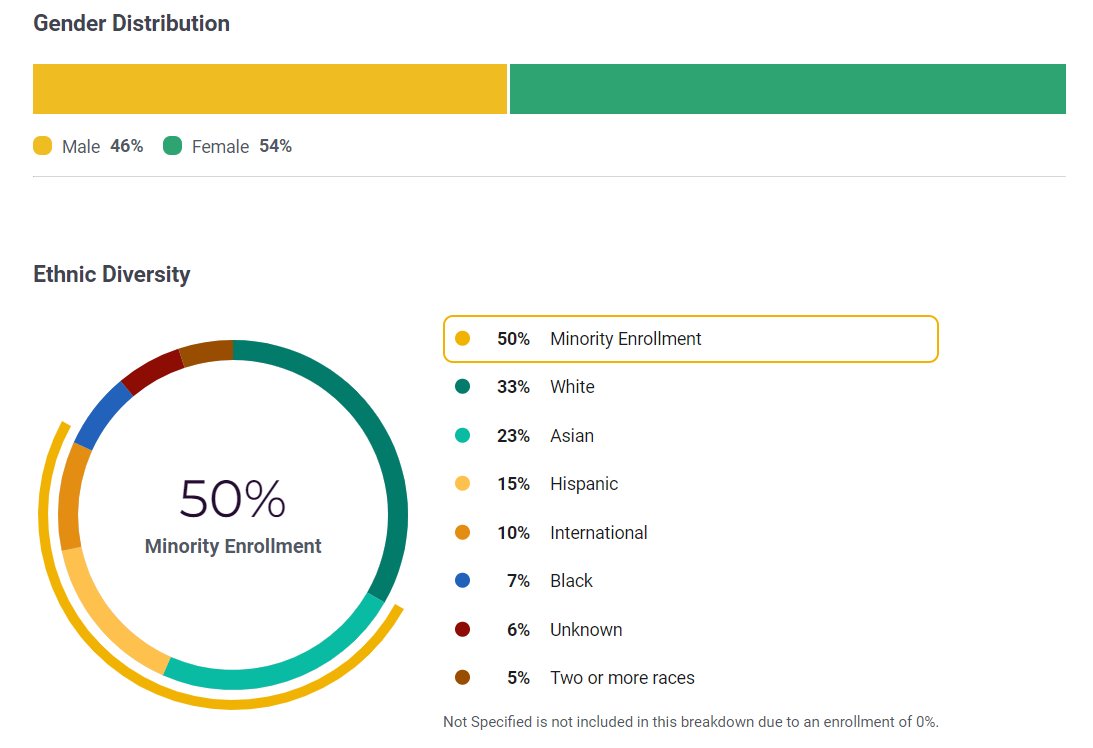This screenshot has height=748, width=1093.
Task: Click the 50% center label in donut chart
Action: [233, 499]
